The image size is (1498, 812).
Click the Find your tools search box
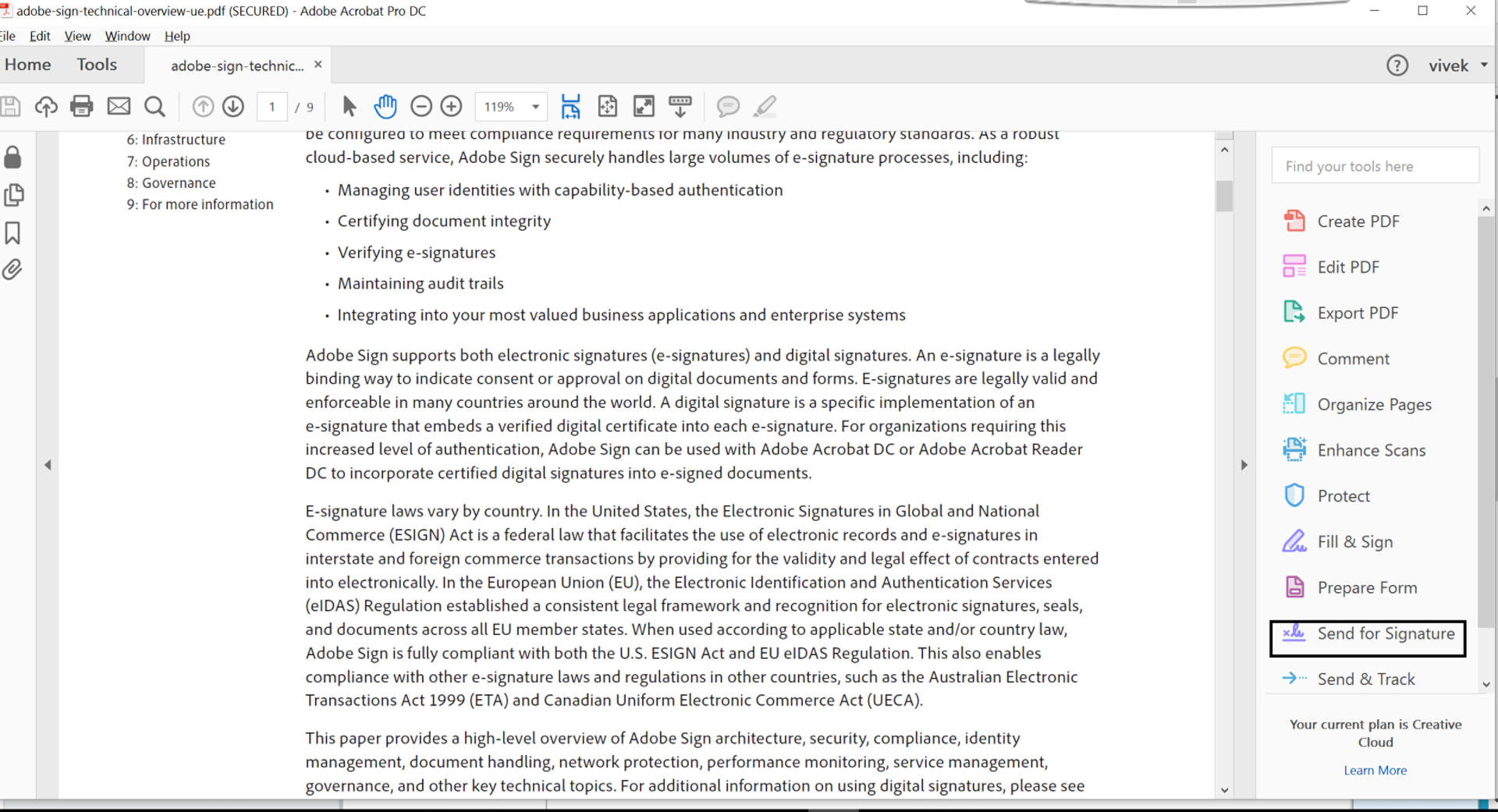[1375, 166]
